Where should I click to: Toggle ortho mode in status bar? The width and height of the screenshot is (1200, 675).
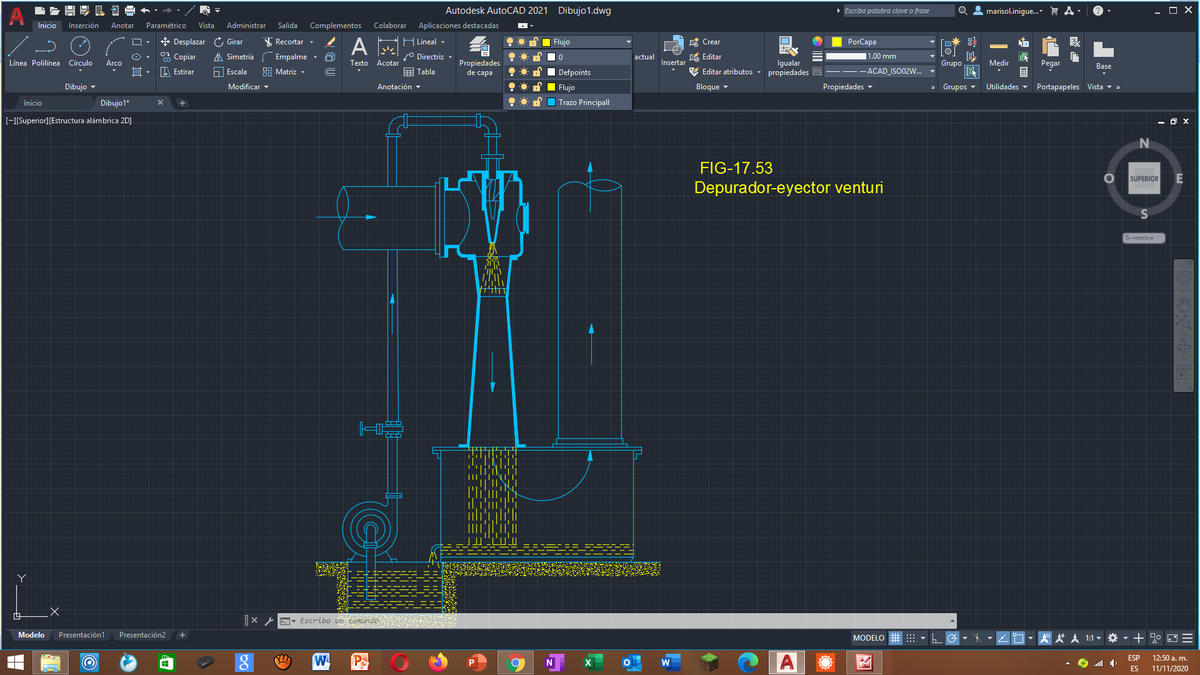(935, 638)
